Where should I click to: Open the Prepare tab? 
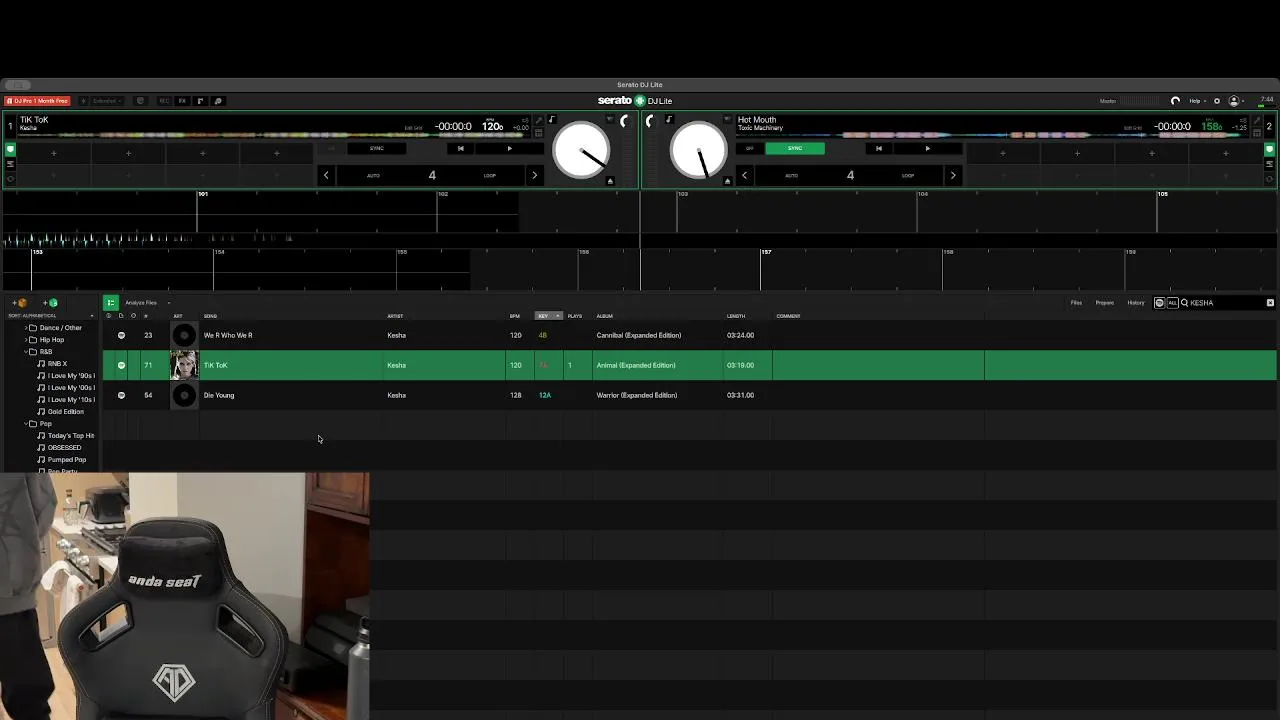[x=1104, y=302]
